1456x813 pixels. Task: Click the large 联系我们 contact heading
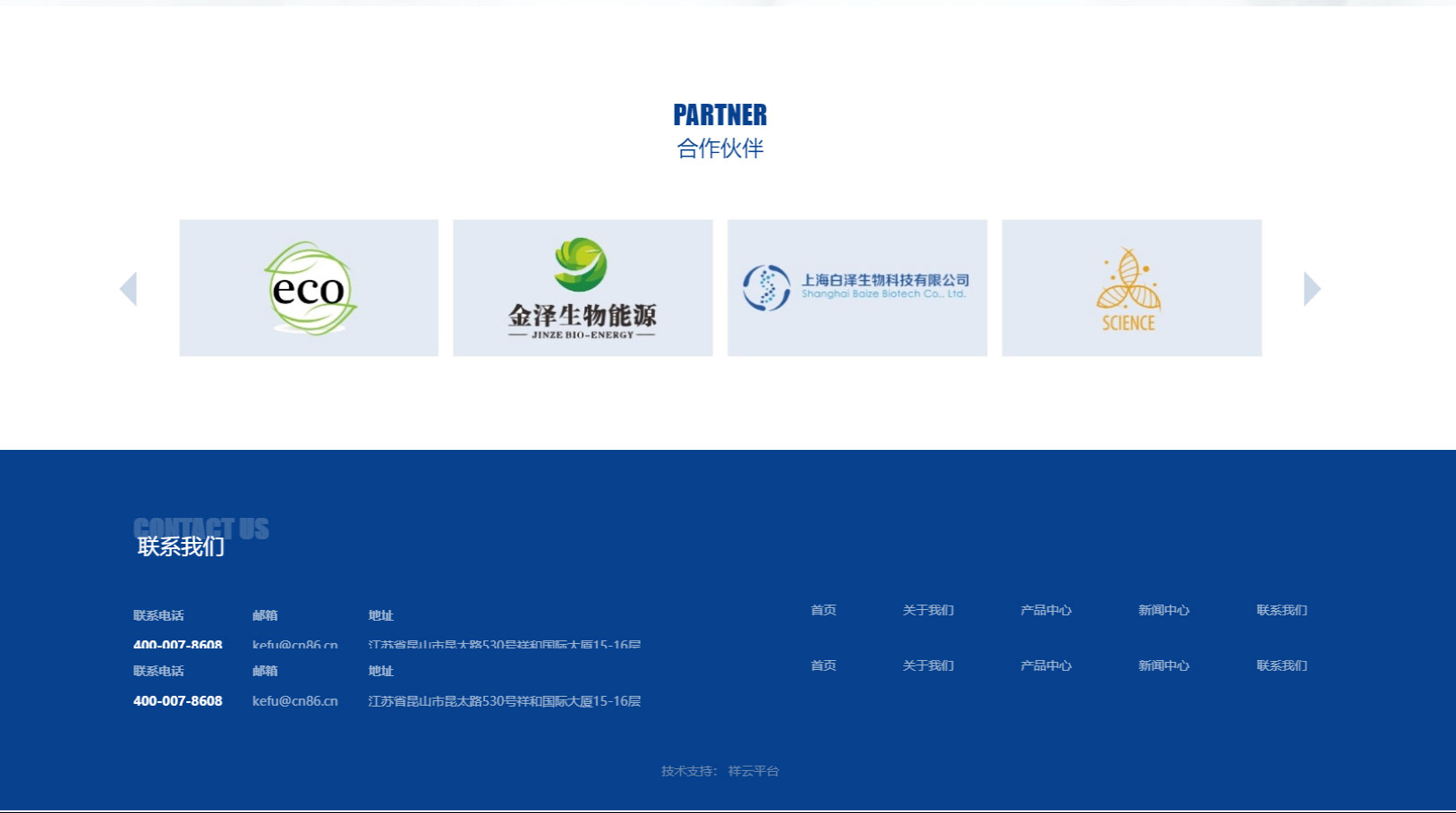coord(181,546)
